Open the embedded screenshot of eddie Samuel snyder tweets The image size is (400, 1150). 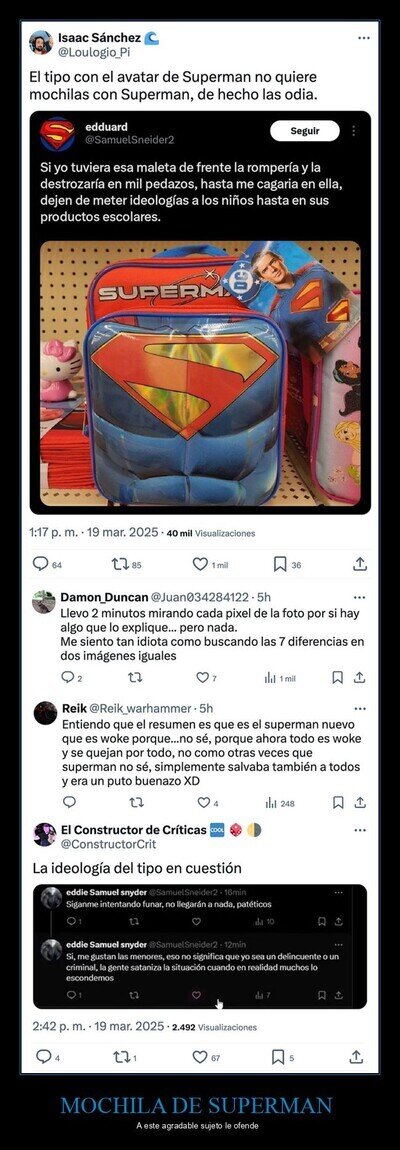click(x=200, y=946)
